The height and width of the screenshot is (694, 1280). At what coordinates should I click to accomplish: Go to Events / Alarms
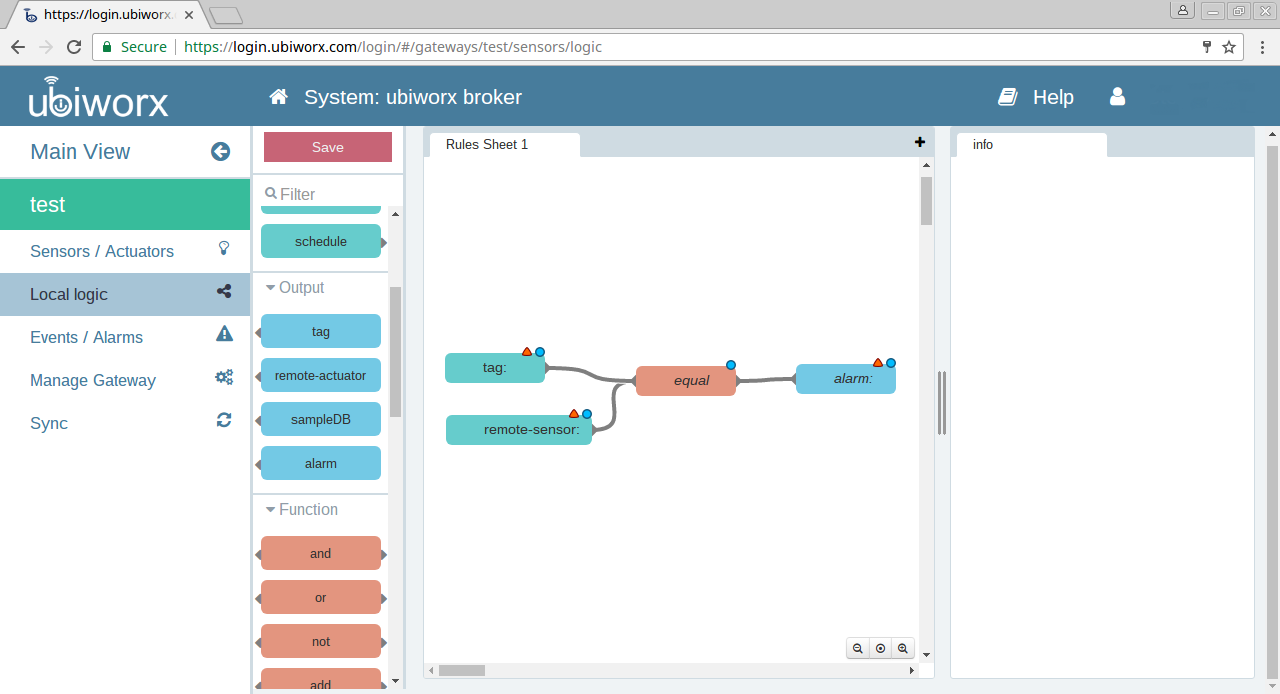coord(86,337)
